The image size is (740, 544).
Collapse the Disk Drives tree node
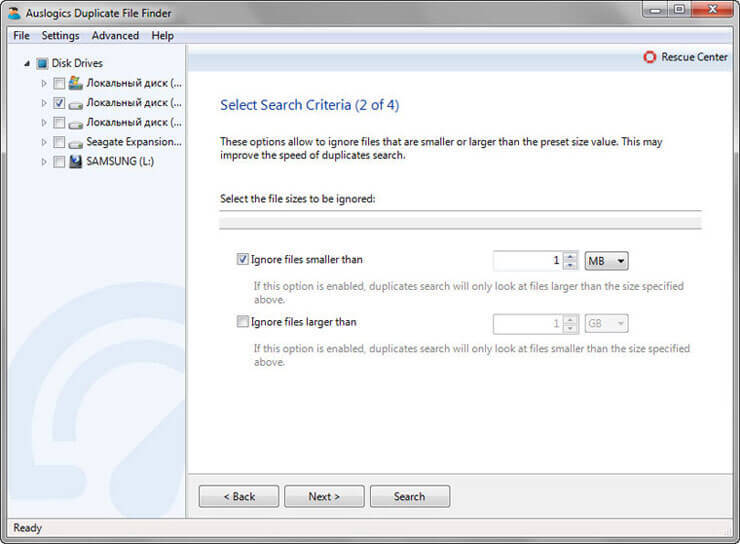point(25,63)
